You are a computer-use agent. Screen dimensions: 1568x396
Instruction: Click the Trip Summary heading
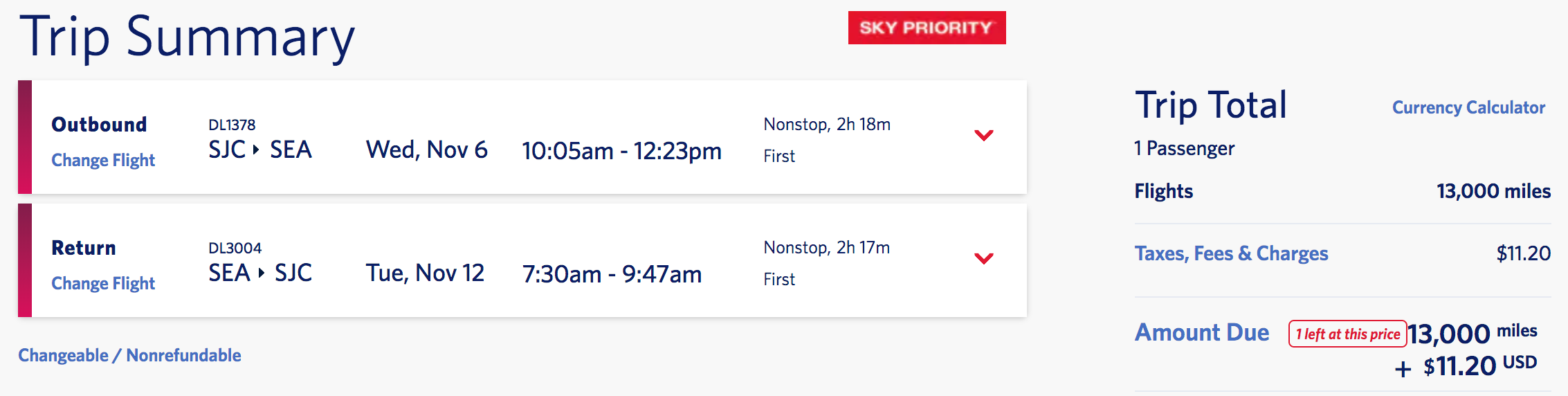[187, 37]
